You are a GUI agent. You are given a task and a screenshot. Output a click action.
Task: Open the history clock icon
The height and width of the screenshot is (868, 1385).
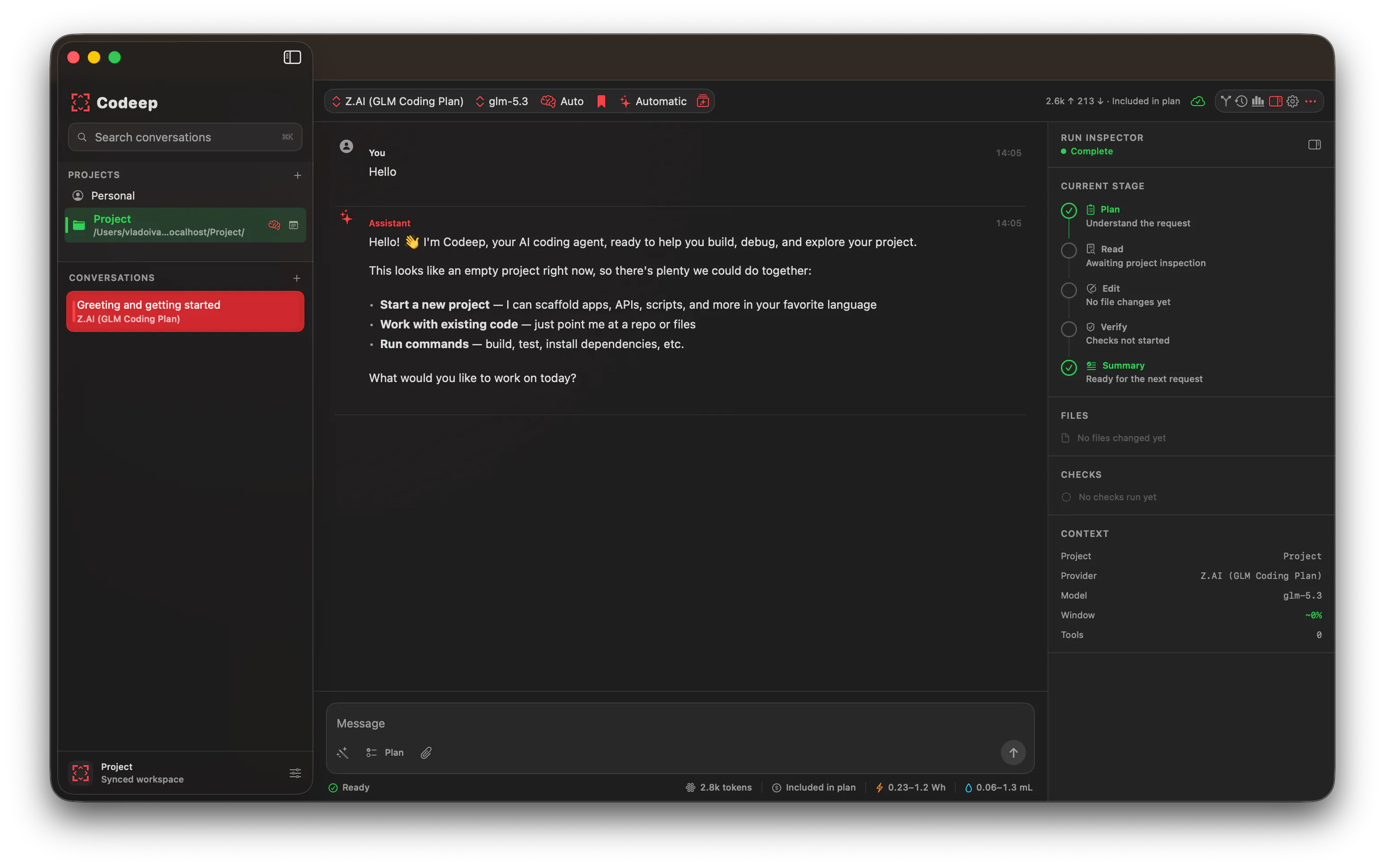tap(1241, 102)
